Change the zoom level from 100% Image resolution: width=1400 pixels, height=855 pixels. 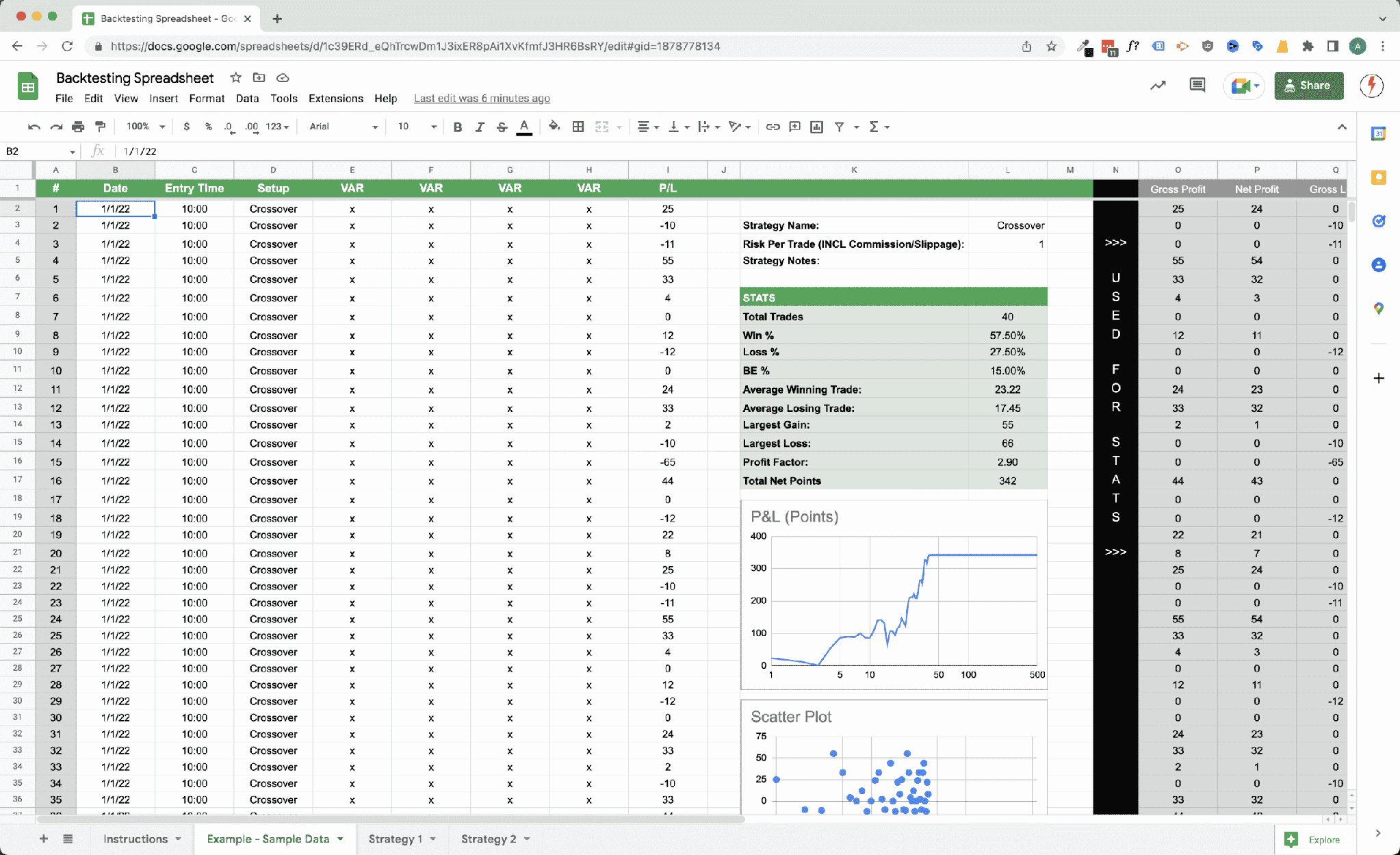click(146, 127)
